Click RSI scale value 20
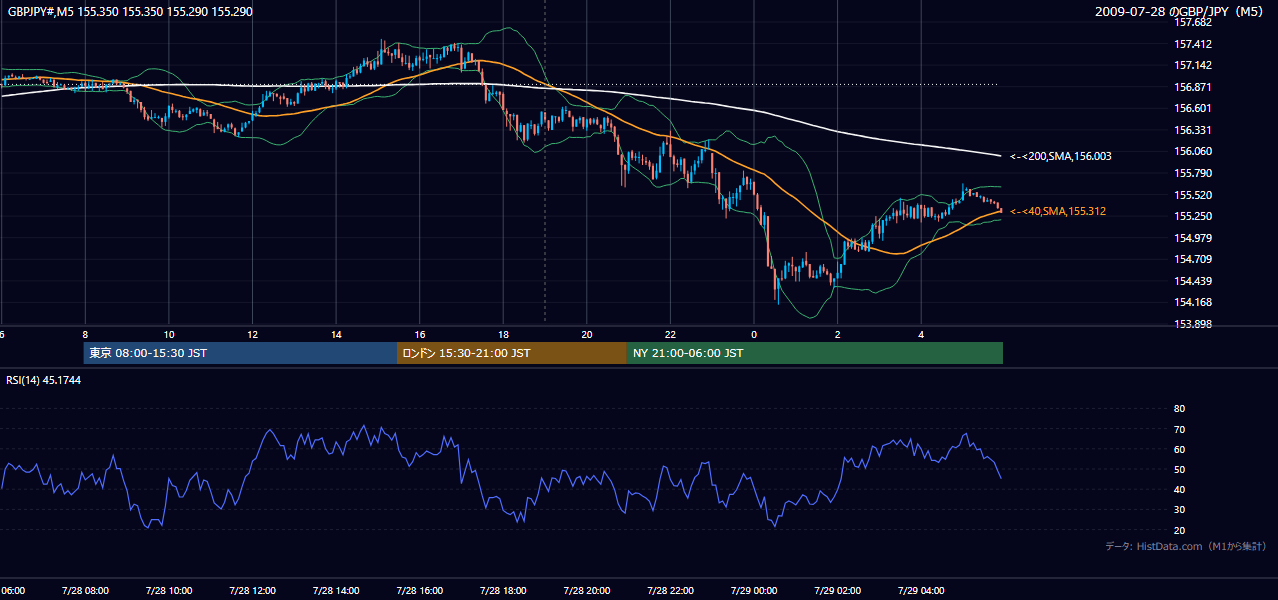The height and width of the screenshot is (600, 1278). pyautogui.click(x=1180, y=530)
